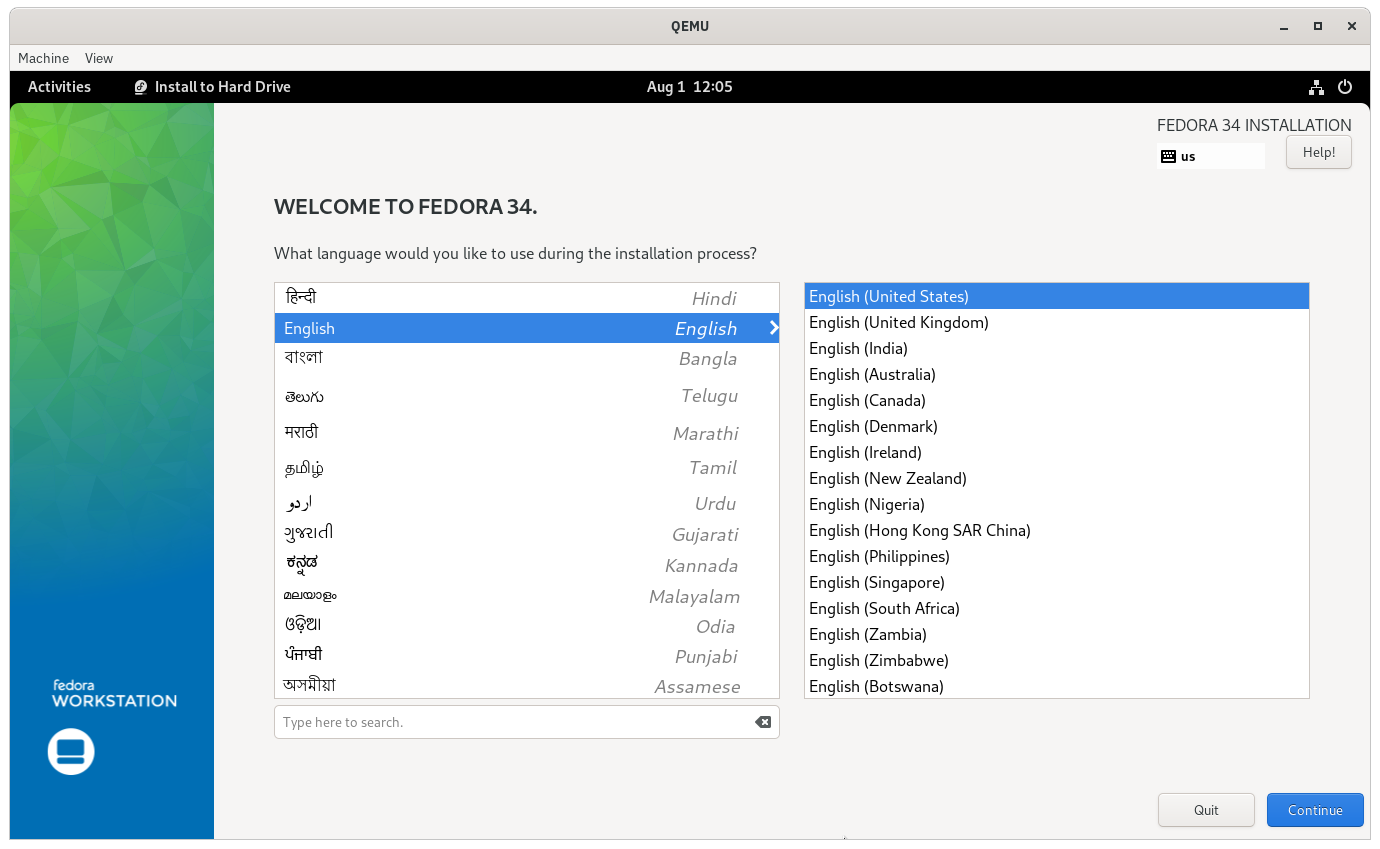Screen dimensions: 1380x849
Task: Open the View menu
Action: tap(99, 58)
